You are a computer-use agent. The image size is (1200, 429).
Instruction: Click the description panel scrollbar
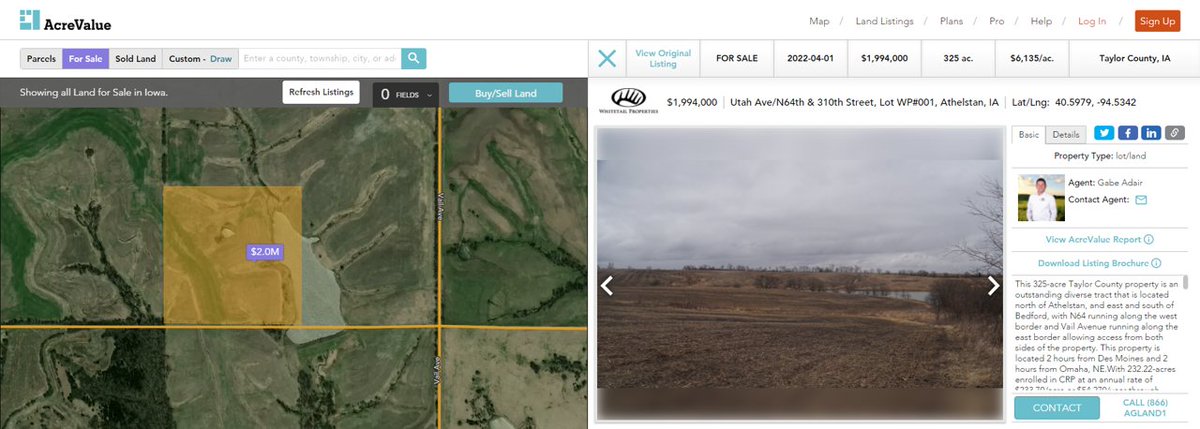pos(1186,285)
